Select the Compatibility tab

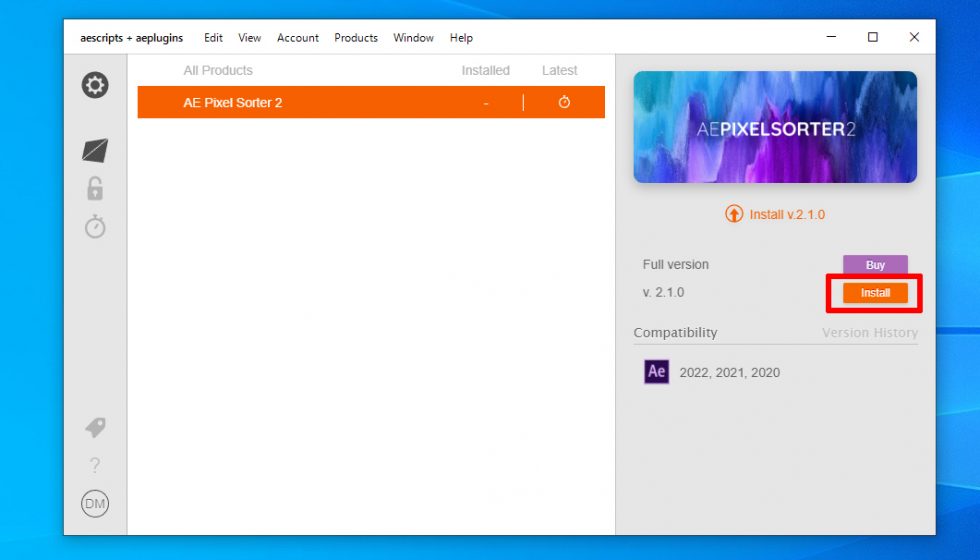[675, 332]
